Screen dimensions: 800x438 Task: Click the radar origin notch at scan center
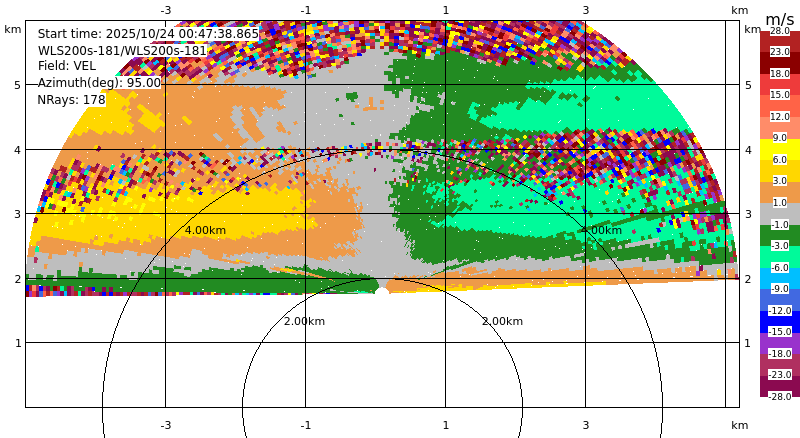pos(382,289)
